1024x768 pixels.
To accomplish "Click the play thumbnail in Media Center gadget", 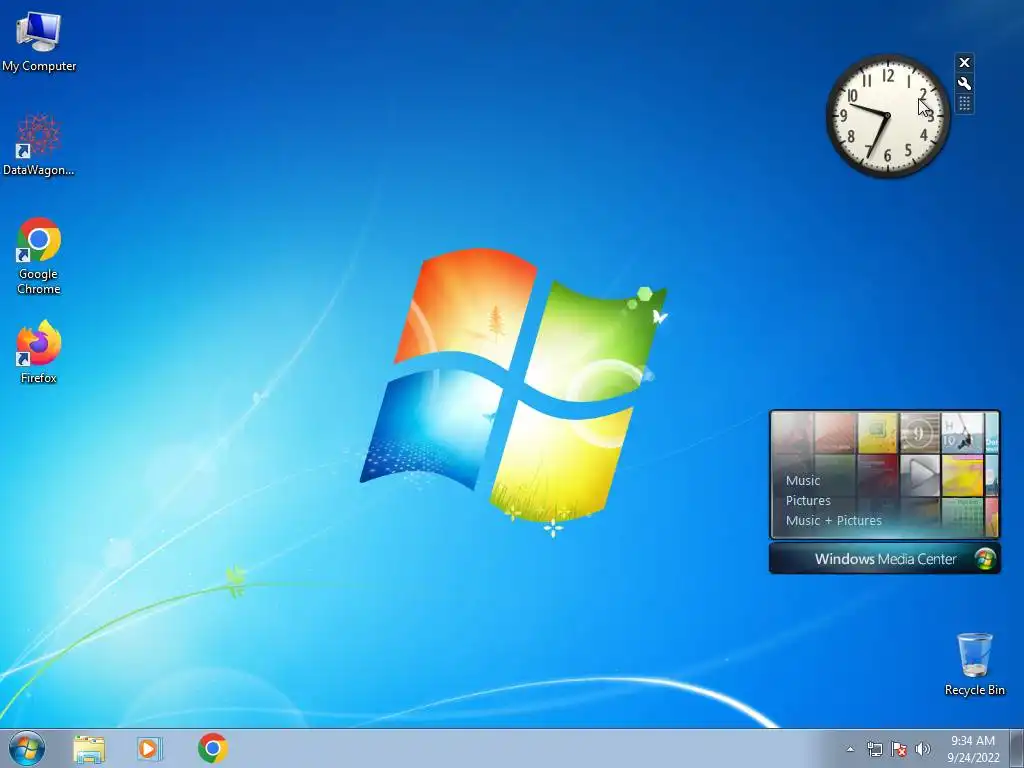I will click(920, 475).
